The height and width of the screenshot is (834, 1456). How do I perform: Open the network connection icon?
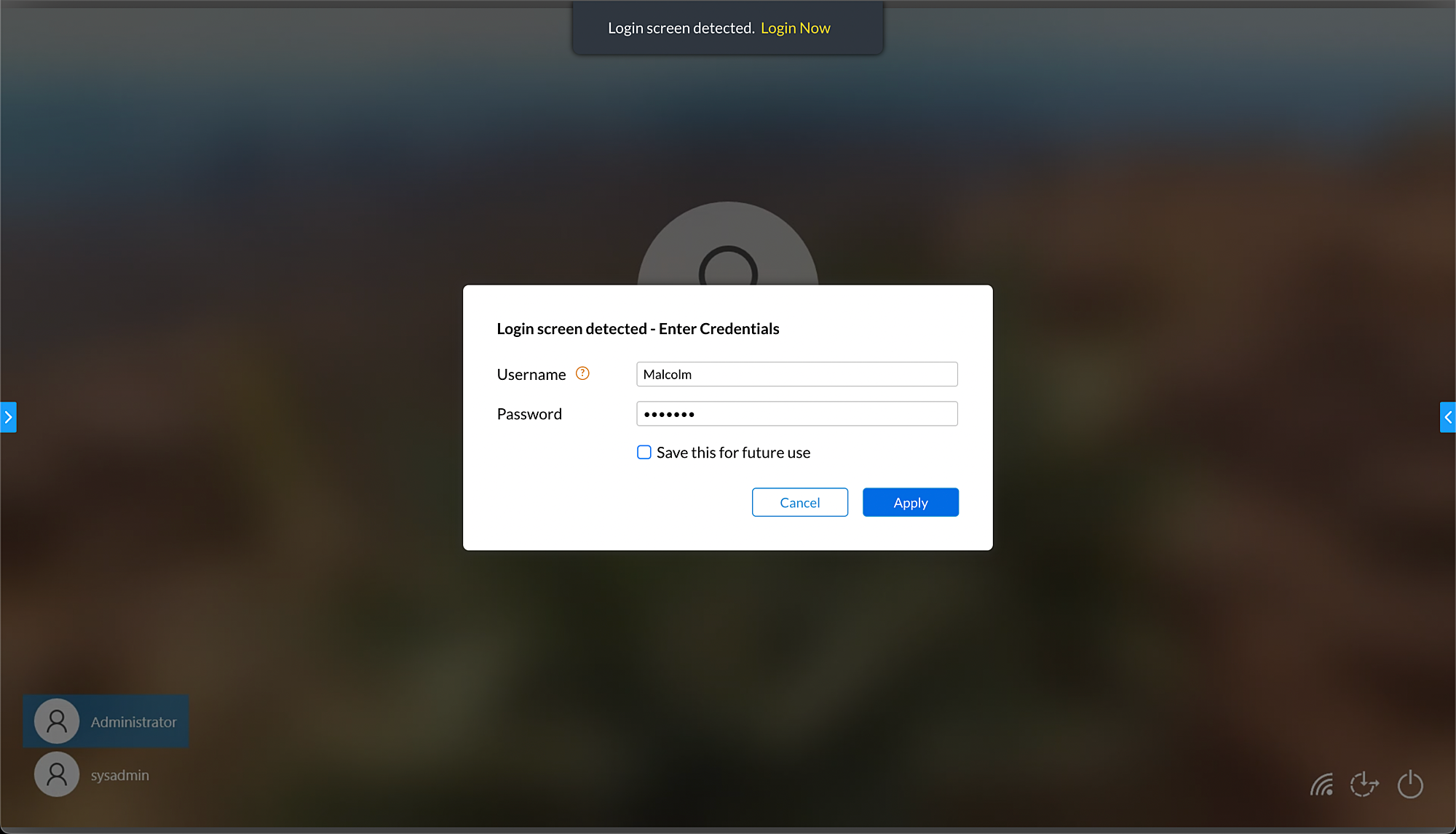coord(1321,785)
